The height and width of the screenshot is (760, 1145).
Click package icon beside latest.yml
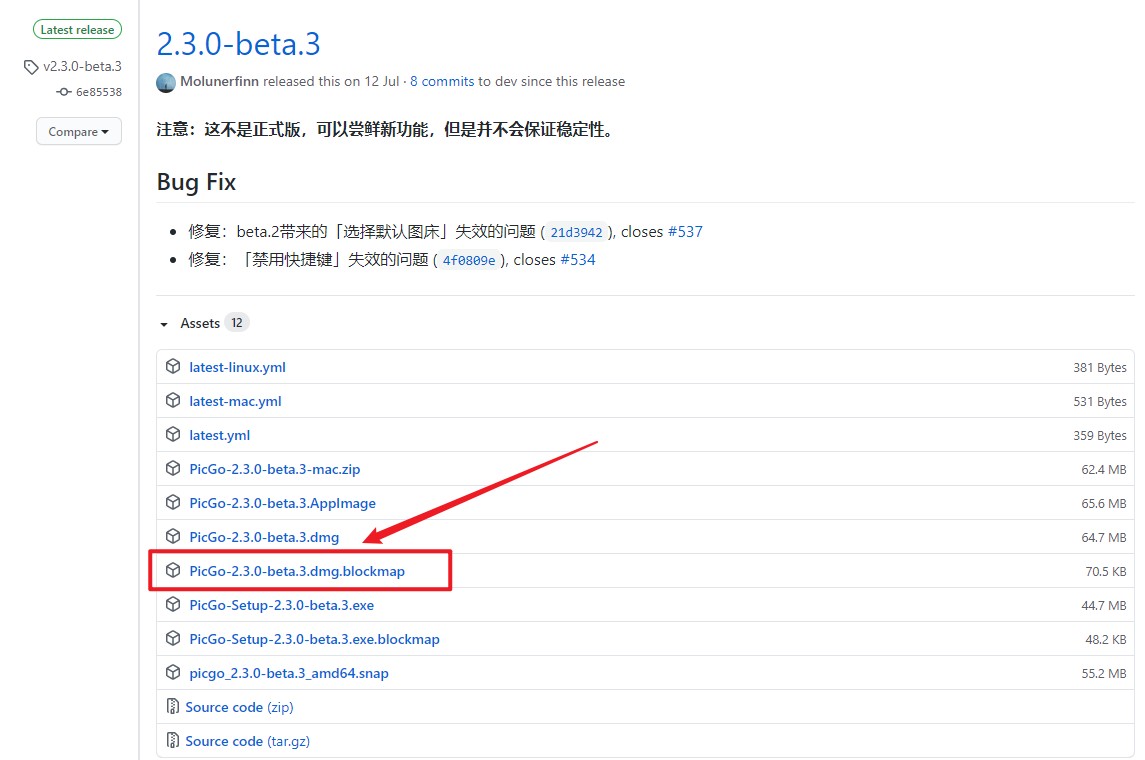[x=173, y=434]
